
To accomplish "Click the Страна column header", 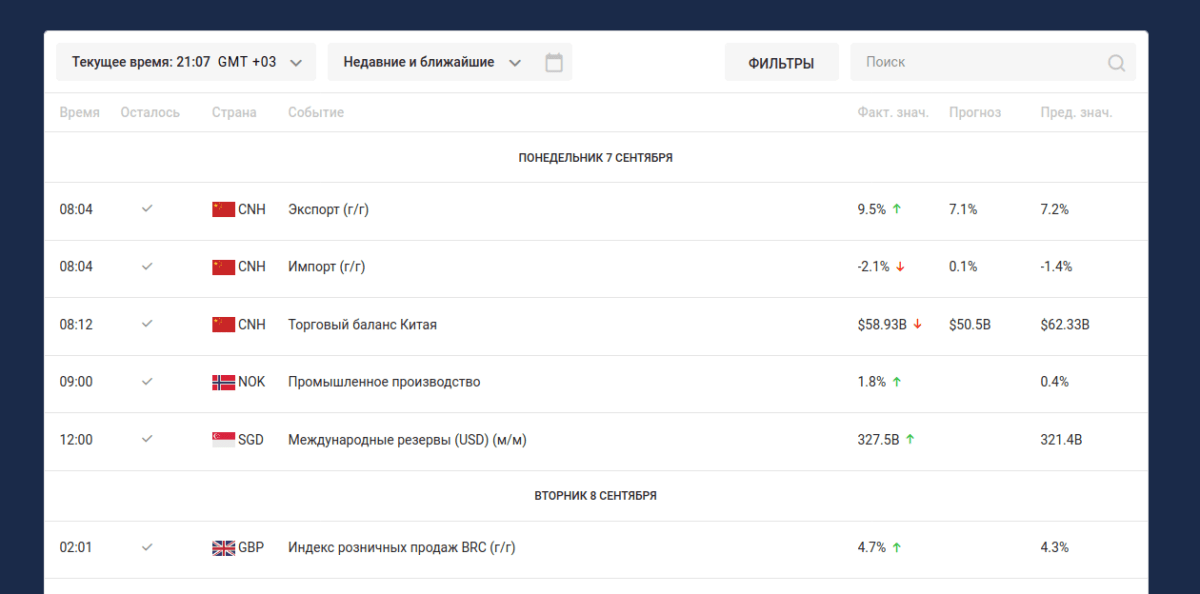I will tap(234, 113).
